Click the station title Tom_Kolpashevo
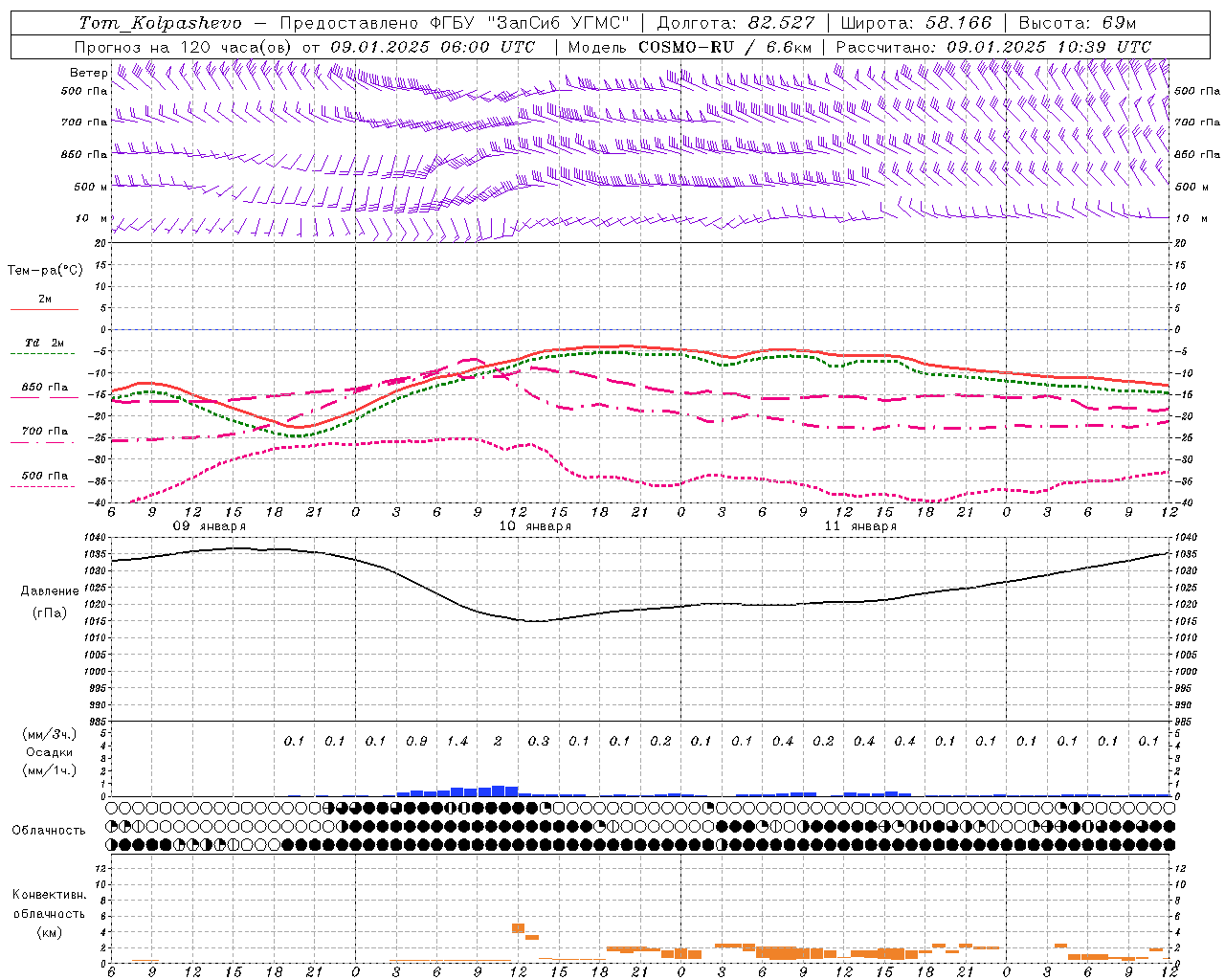 click(160, 23)
